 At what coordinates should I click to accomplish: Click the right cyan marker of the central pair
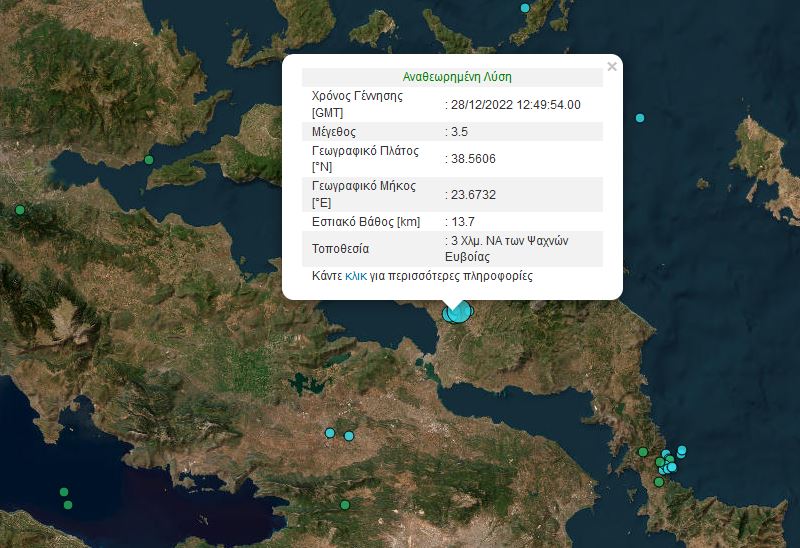tap(349, 436)
